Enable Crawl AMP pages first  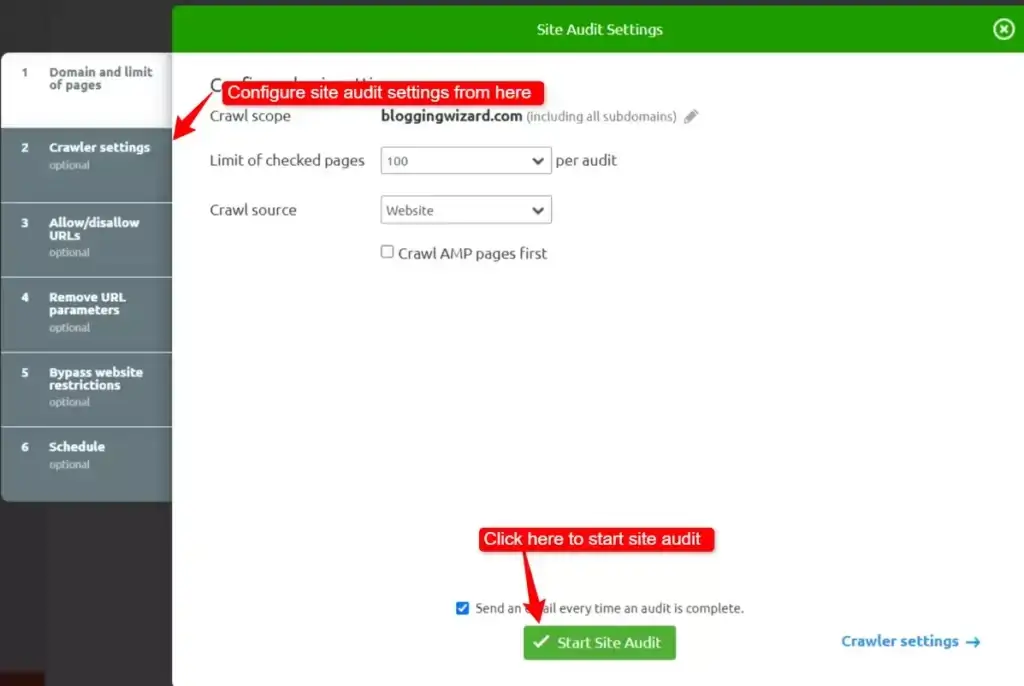(x=387, y=253)
